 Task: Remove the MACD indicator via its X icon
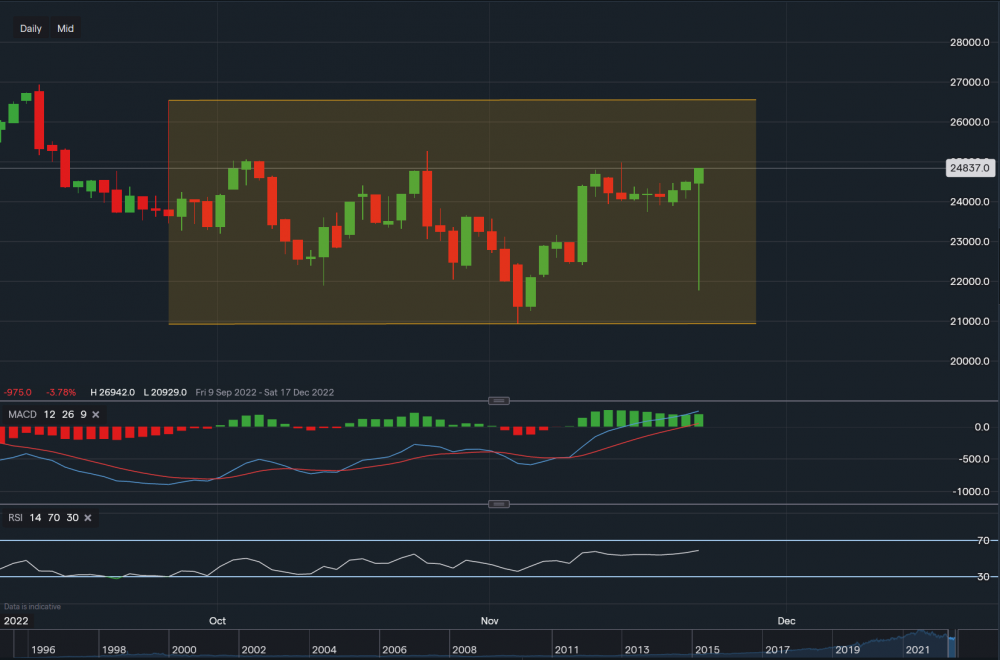click(x=95, y=414)
